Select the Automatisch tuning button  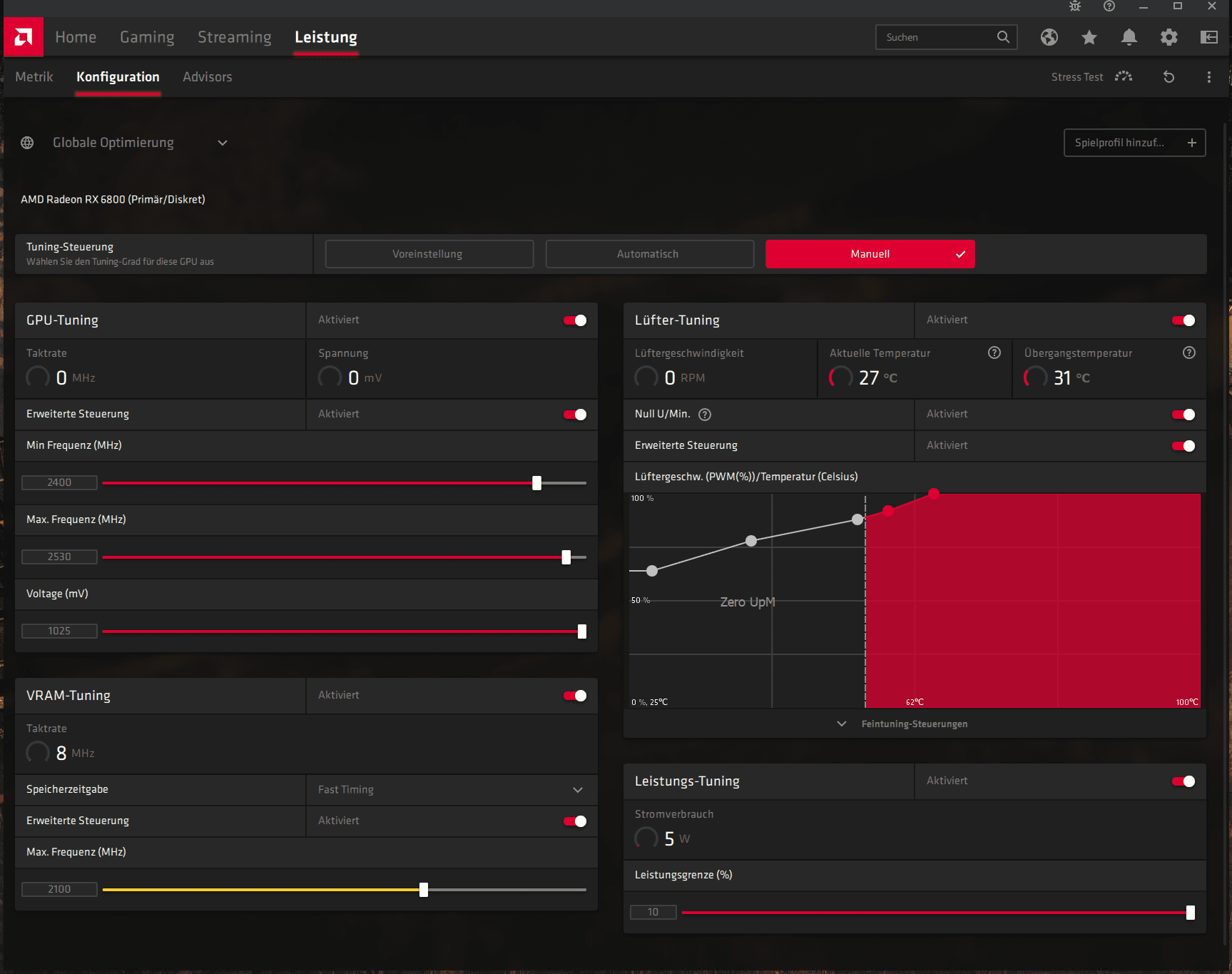coord(650,254)
